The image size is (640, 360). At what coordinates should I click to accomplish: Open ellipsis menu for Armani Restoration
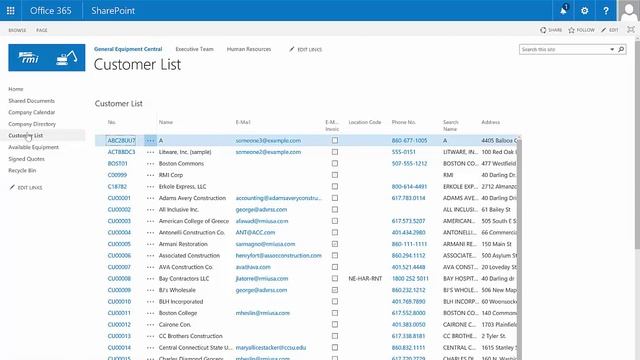click(x=150, y=244)
